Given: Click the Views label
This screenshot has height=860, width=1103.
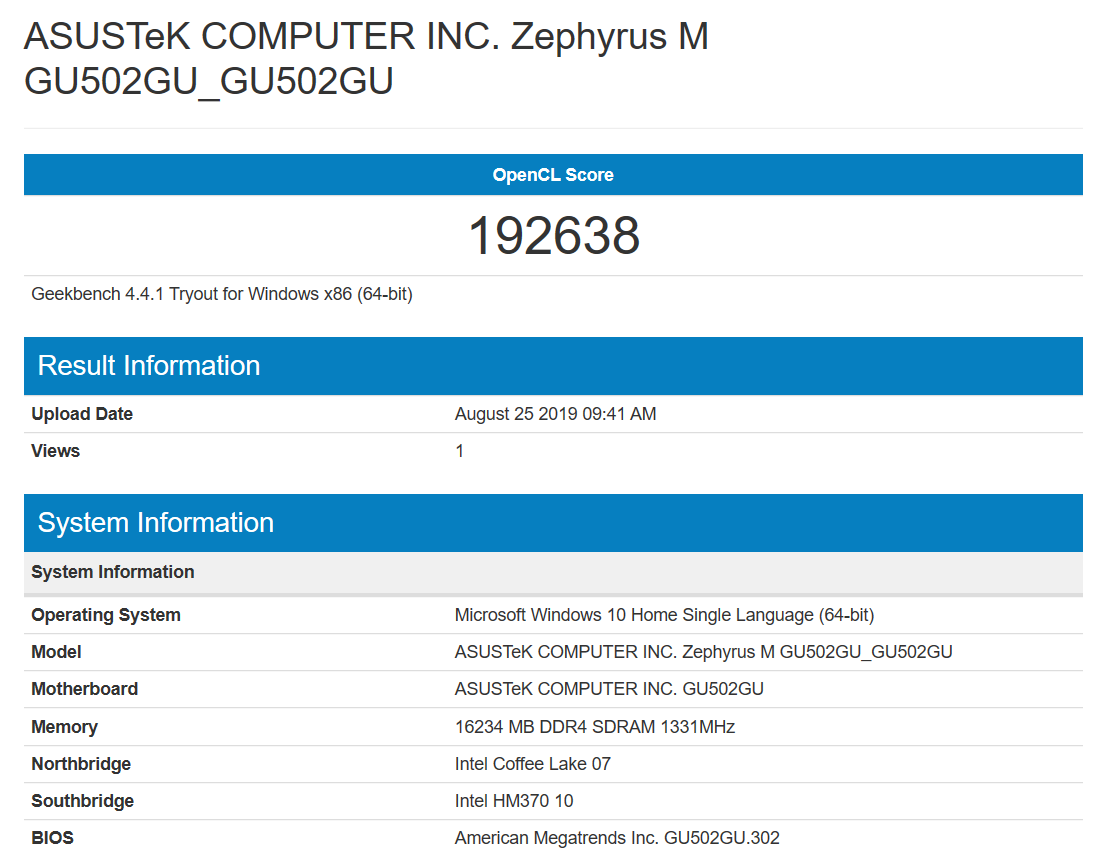Looking at the screenshot, I should pyautogui.click(x=56, y=451).
